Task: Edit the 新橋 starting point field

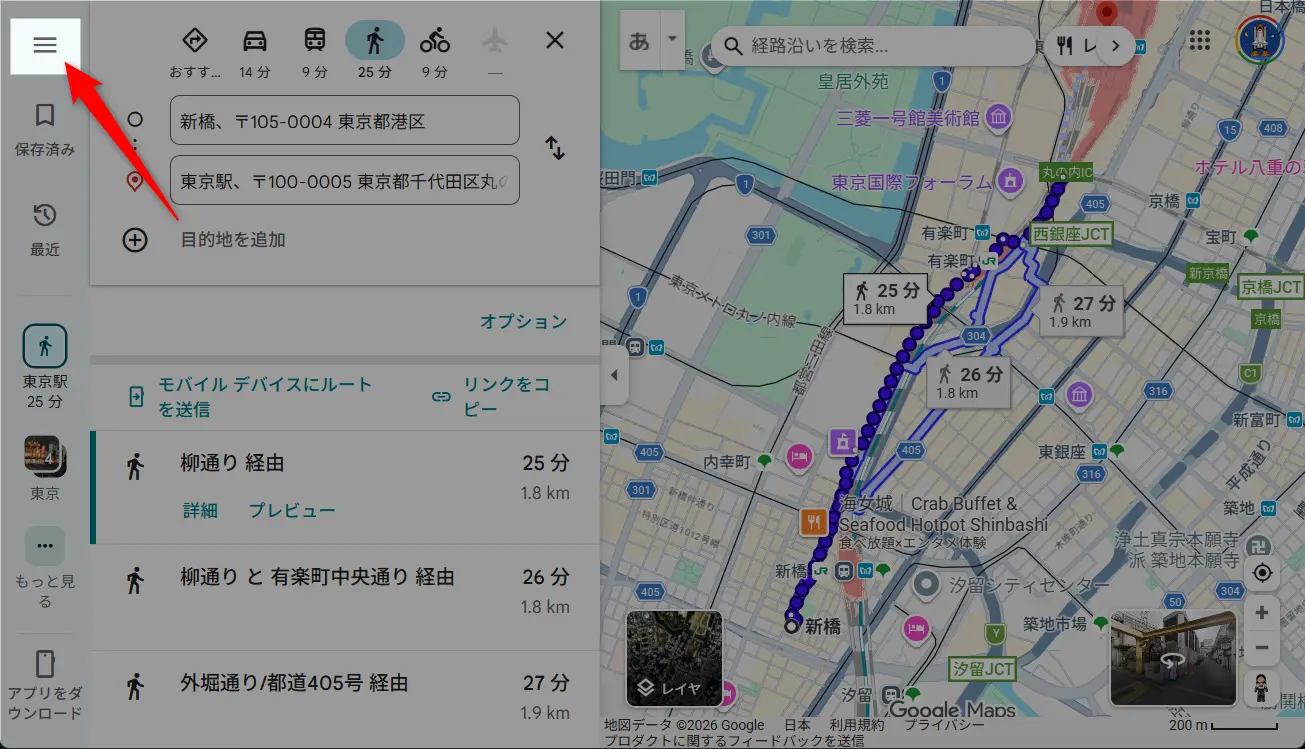Action: point(345,120)
